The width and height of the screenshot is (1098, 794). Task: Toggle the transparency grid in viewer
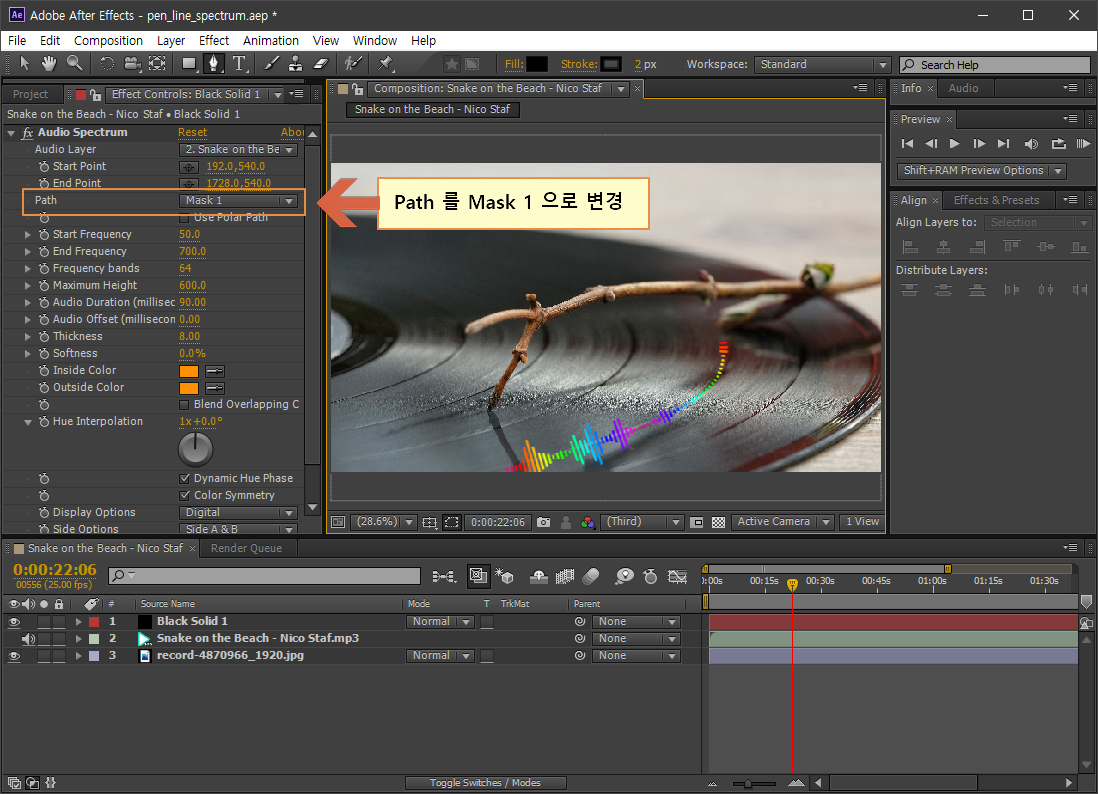[718, 522]
